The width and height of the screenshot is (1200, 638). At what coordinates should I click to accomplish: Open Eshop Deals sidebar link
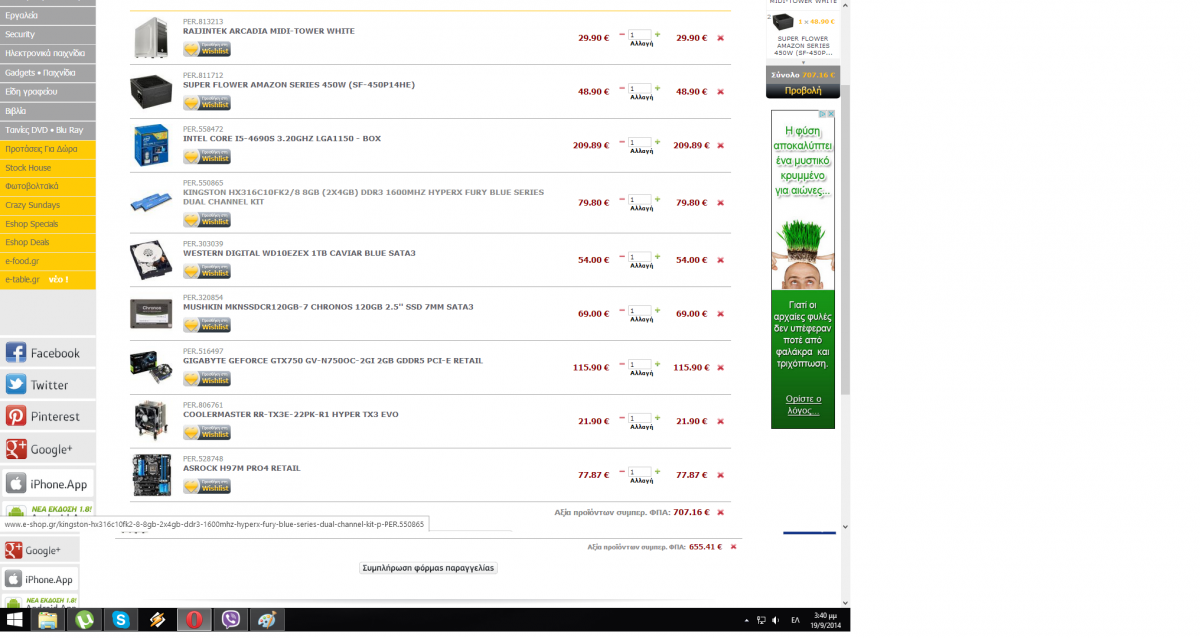tap(48, 243)
